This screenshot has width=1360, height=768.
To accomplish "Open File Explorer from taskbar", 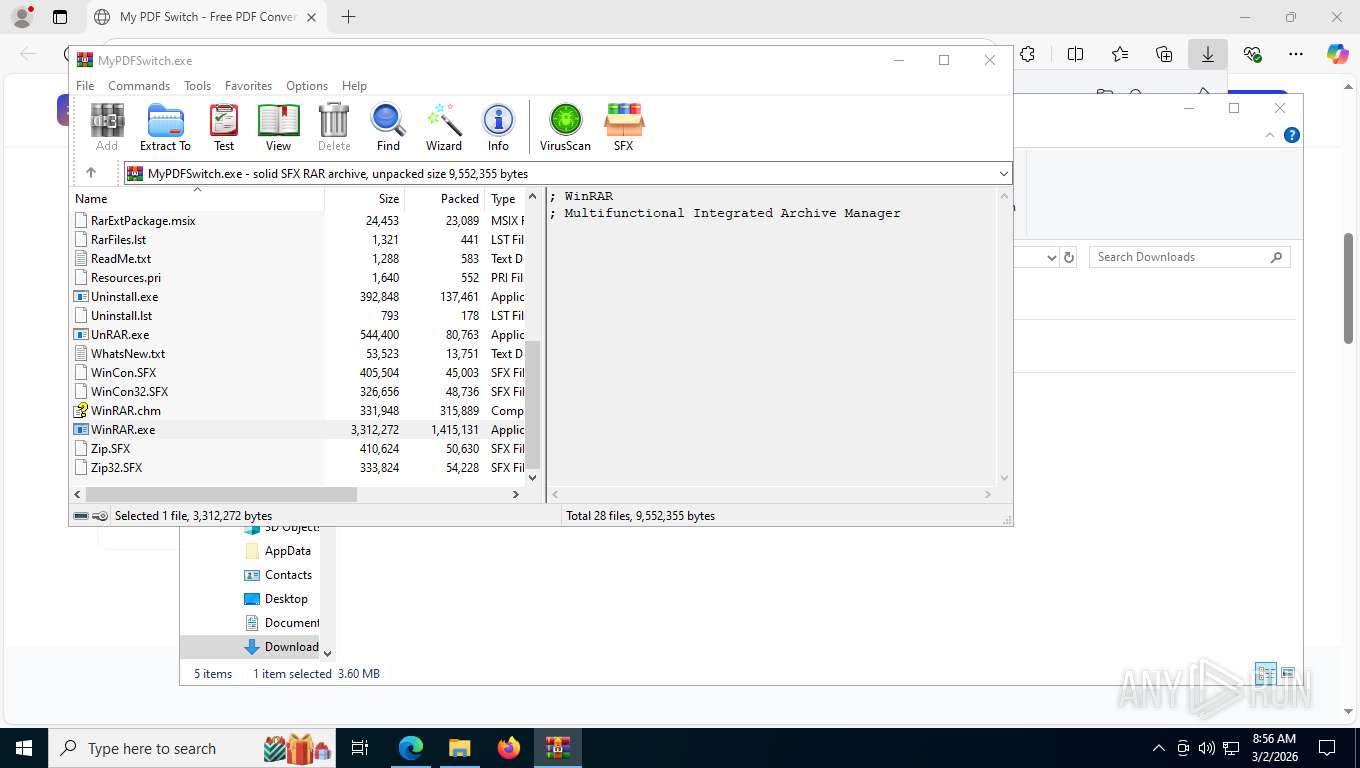I will coord(460,748).
